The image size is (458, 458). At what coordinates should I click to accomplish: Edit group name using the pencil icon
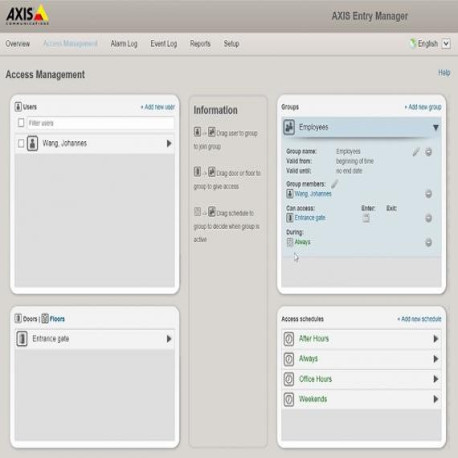click(416, 152)
